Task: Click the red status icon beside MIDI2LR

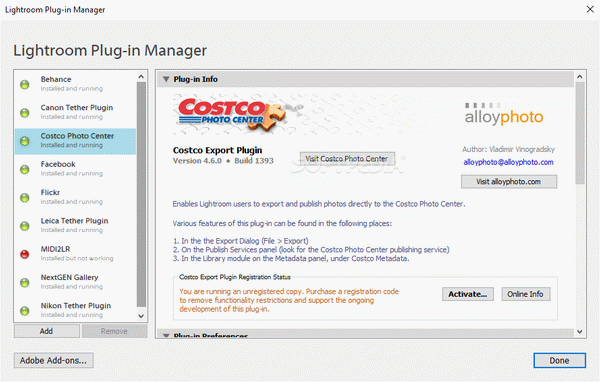Action: pos(24,254)
